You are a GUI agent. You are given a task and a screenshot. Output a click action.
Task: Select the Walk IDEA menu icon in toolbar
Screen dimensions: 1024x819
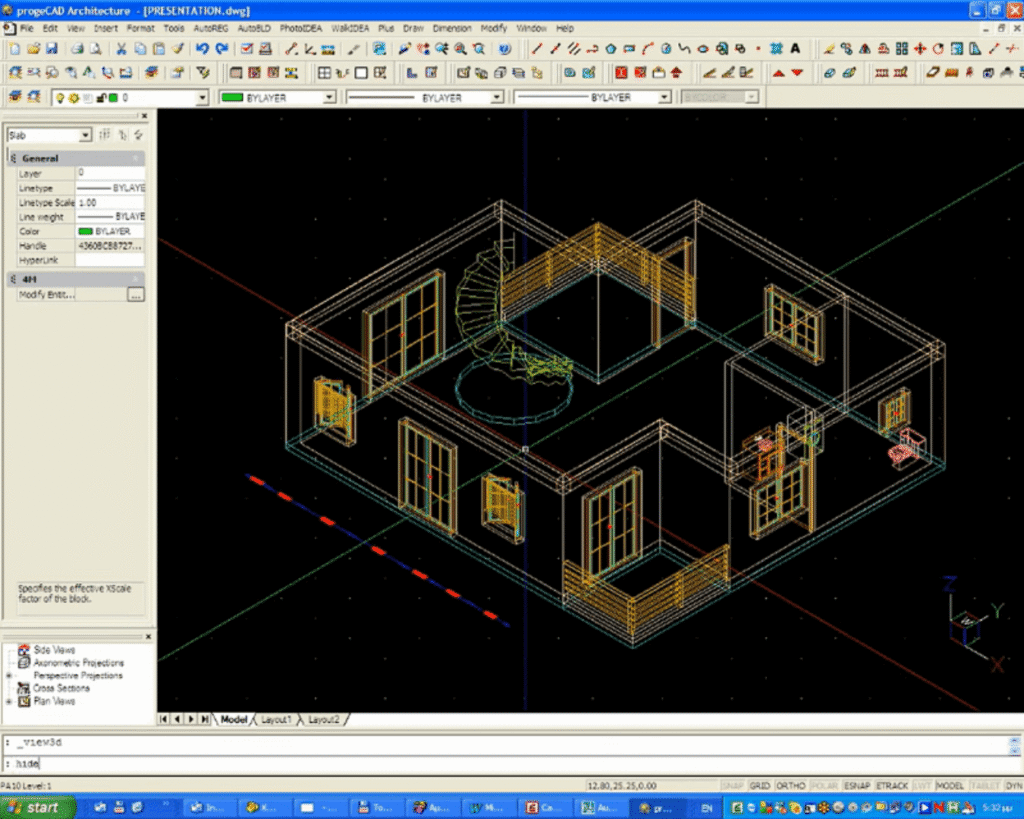350,28
